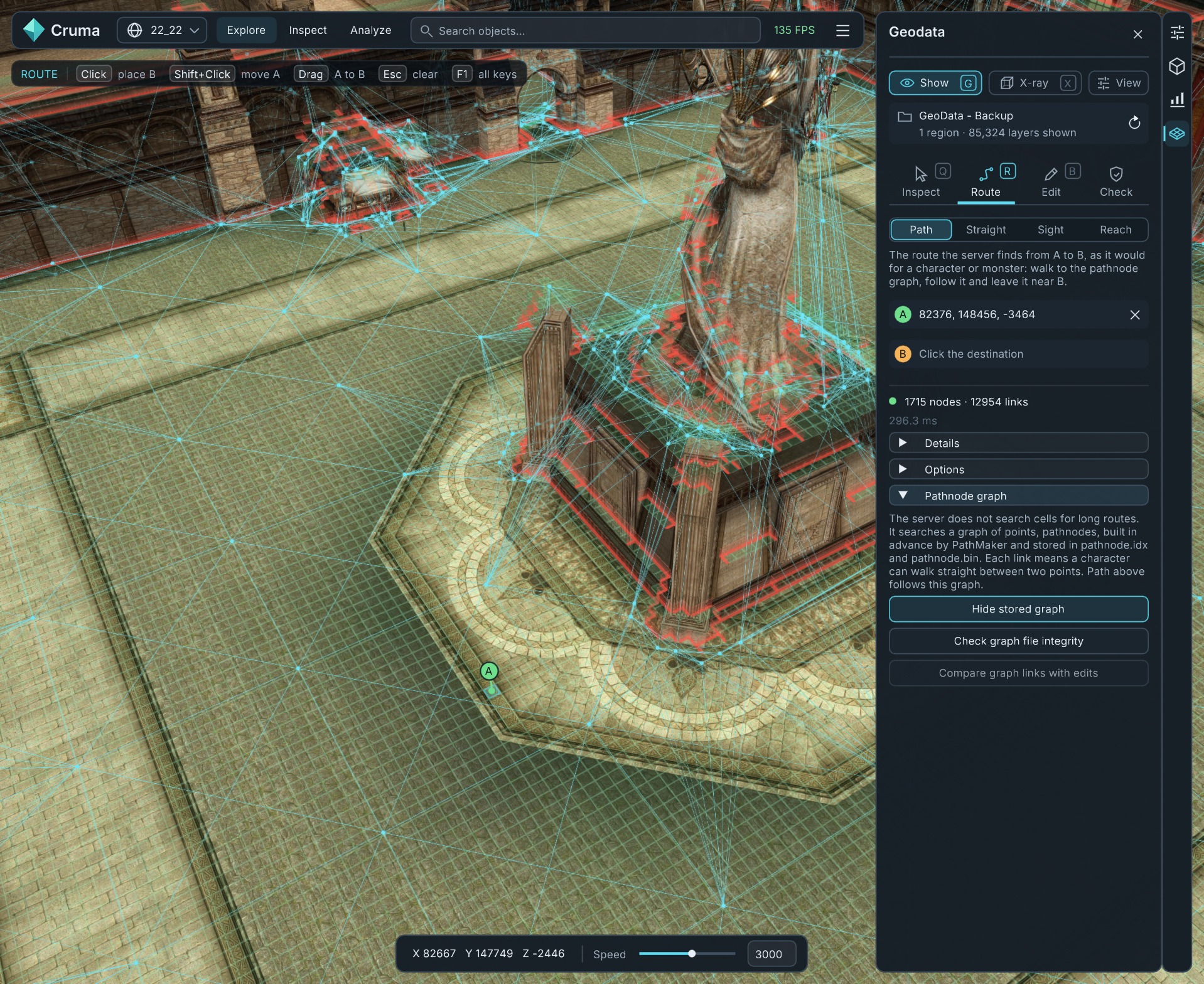Screen dimensions: 1204x984
Task: Select the Sight route mode
Action: pos(1050,230)
